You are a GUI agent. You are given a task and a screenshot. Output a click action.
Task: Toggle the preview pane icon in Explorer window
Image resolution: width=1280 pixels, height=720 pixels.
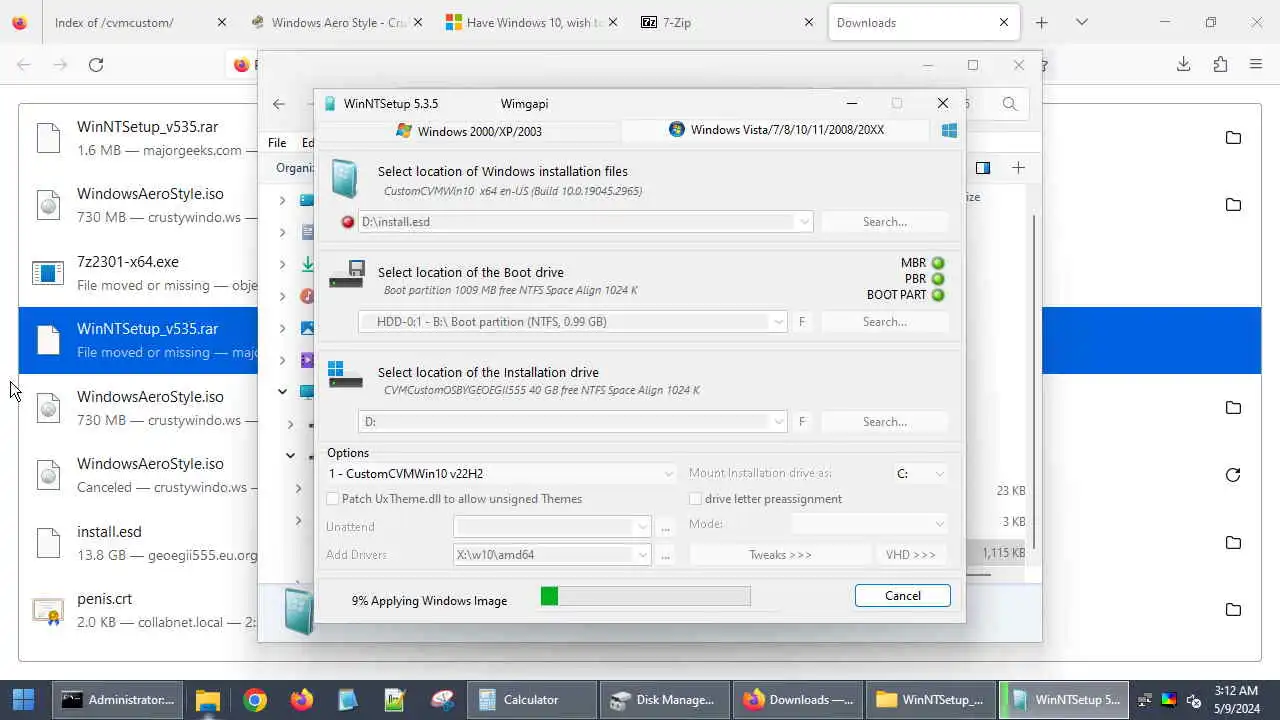983,168
